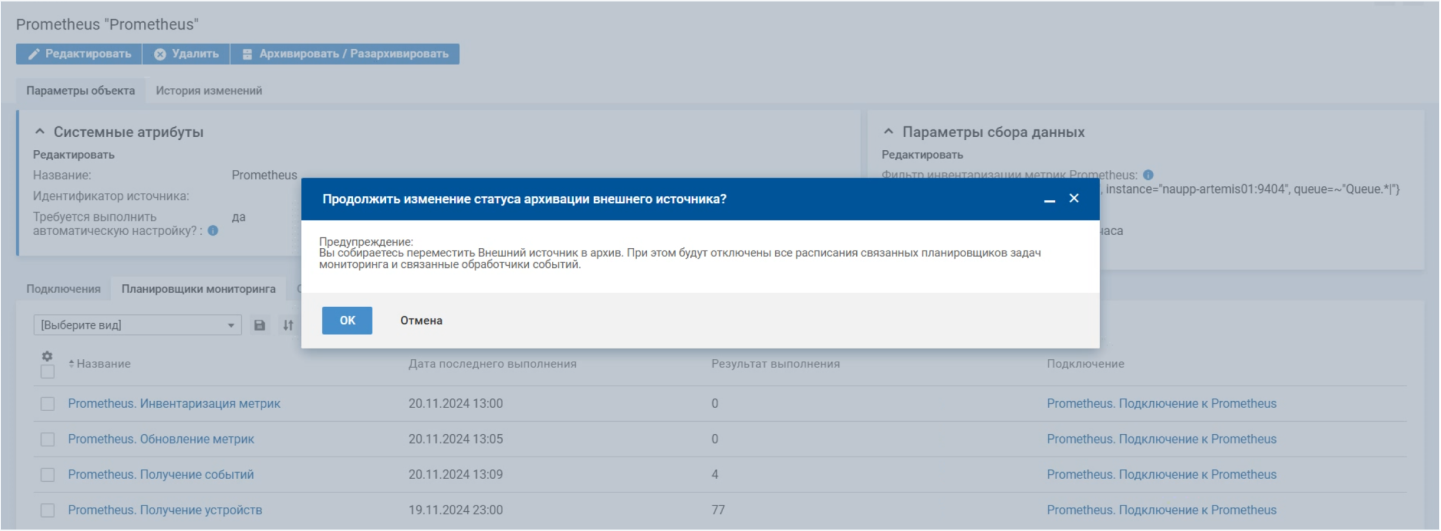
Task: Click the date 20.11.2024 13:05
Action: click(456, 439)
